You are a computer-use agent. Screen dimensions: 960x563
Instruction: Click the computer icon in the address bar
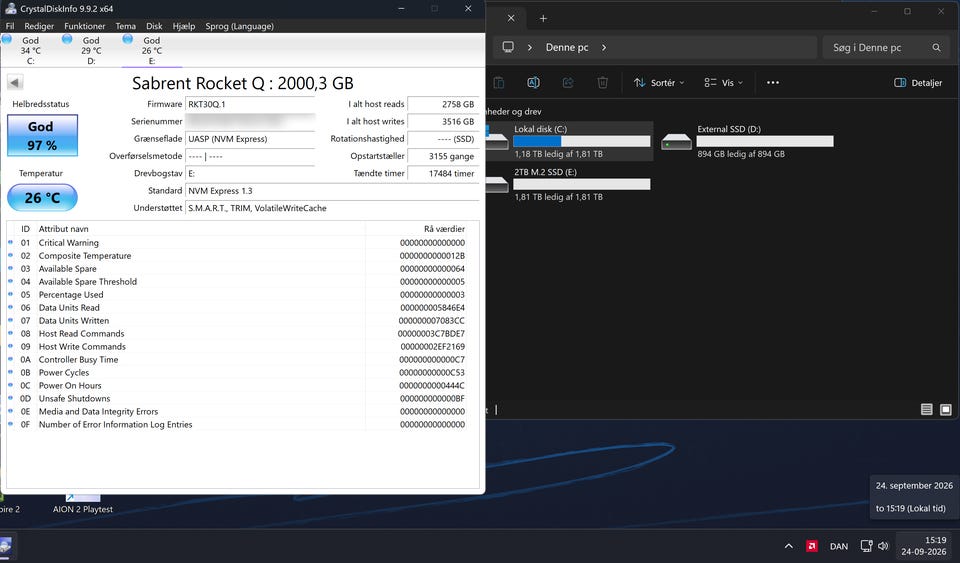tap(508, 47)
